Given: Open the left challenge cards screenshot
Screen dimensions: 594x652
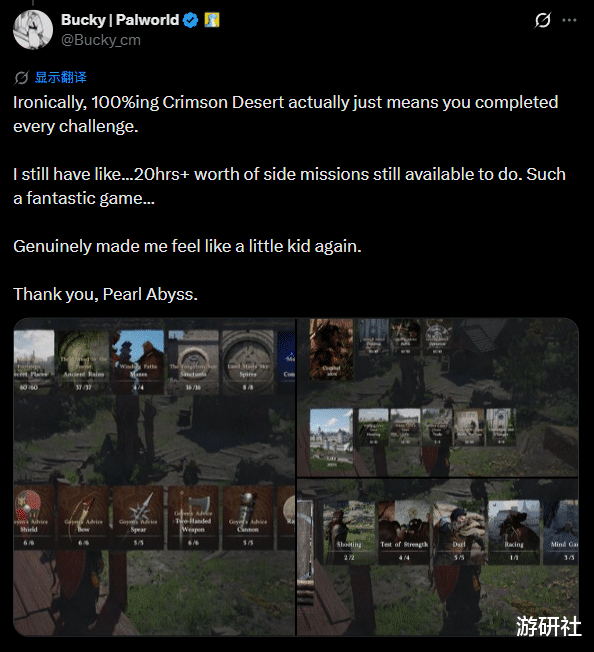Looking at the screenshot, I should tap(154, 477).
